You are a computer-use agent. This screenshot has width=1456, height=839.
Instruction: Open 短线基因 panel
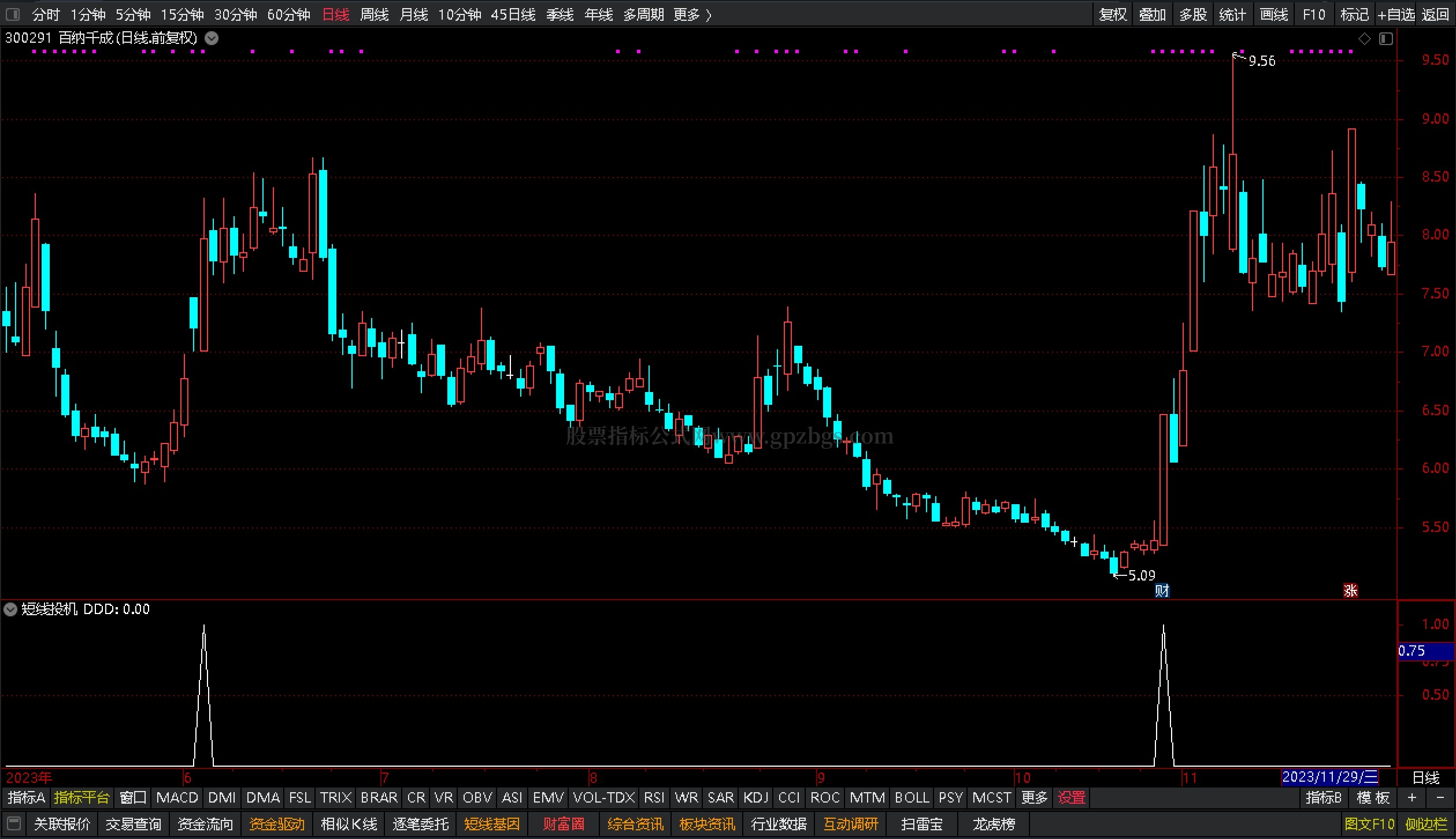tap(492, 824)
